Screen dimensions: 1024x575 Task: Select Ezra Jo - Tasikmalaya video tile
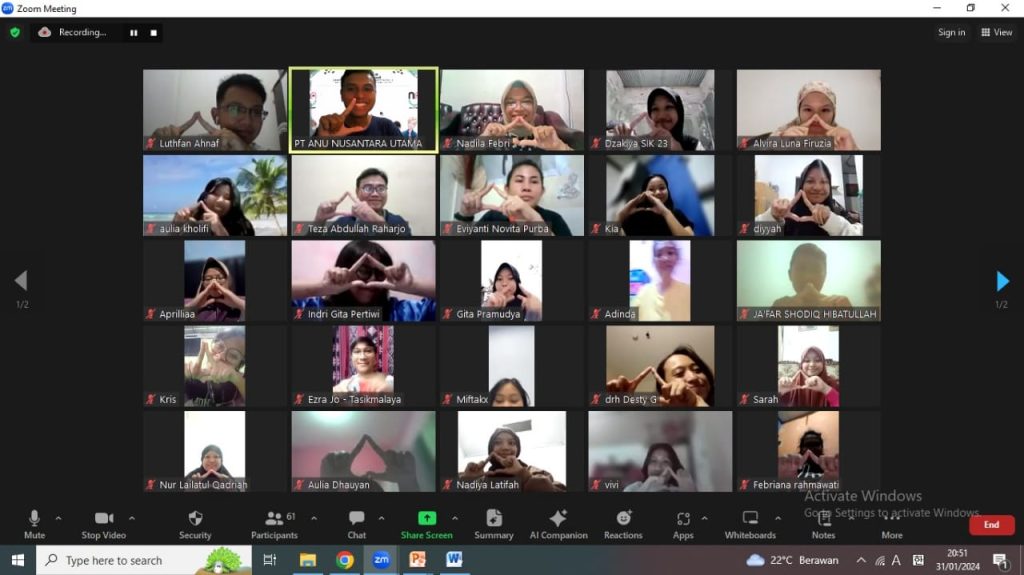click(x=364, y=366)
